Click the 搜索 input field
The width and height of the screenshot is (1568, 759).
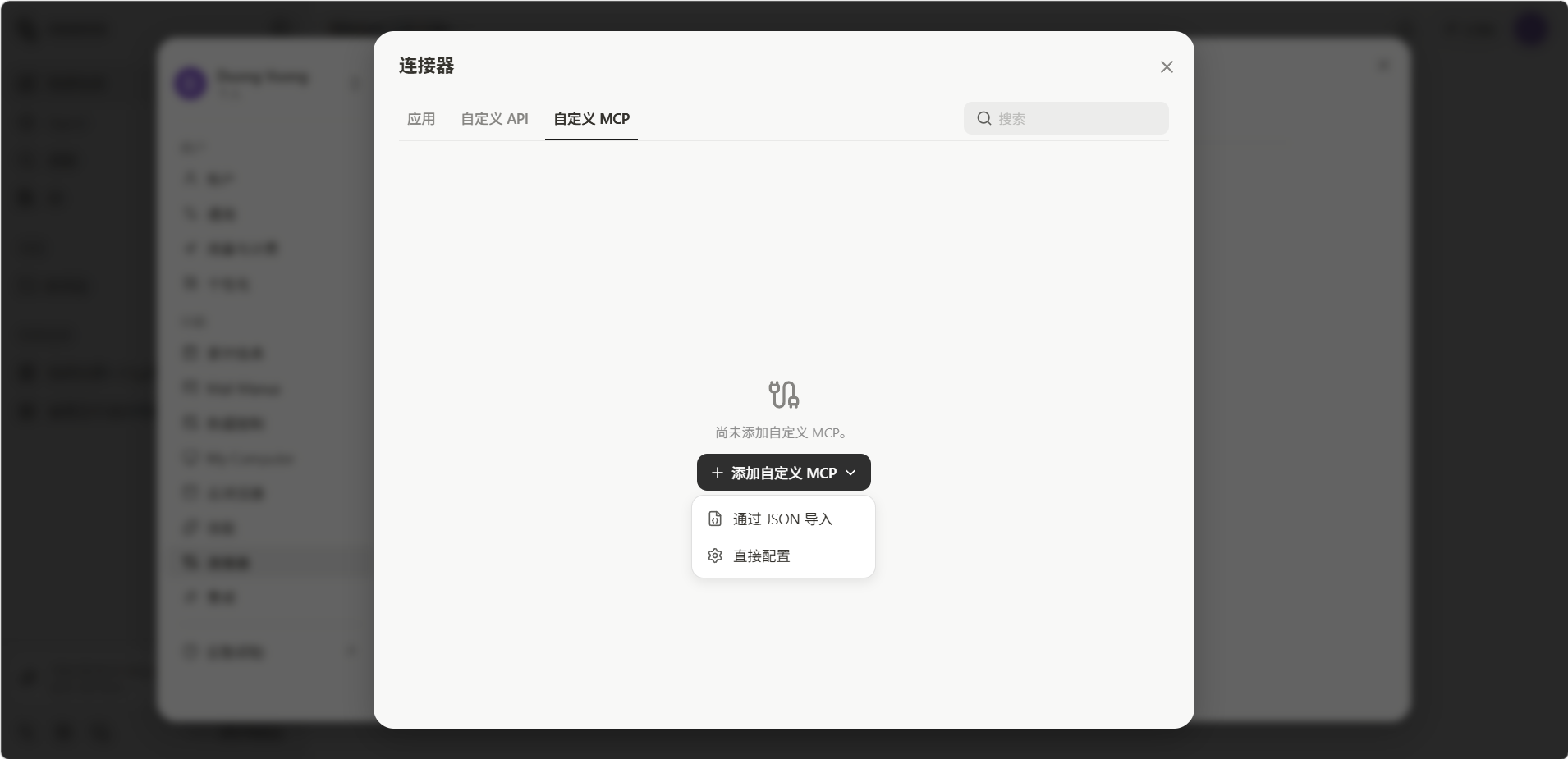point(1066,118)
